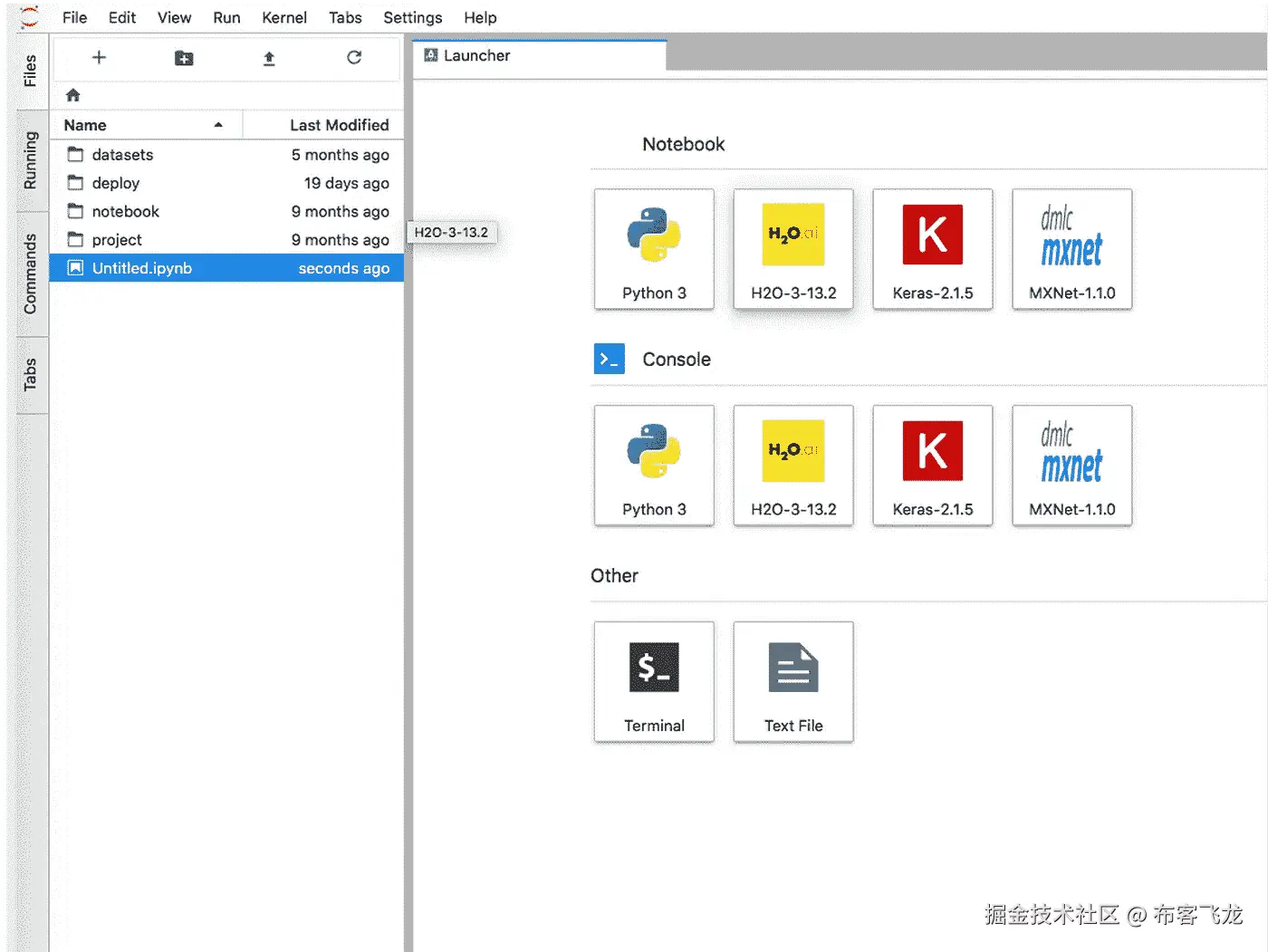Click the project folder icon

click(76, 239)
